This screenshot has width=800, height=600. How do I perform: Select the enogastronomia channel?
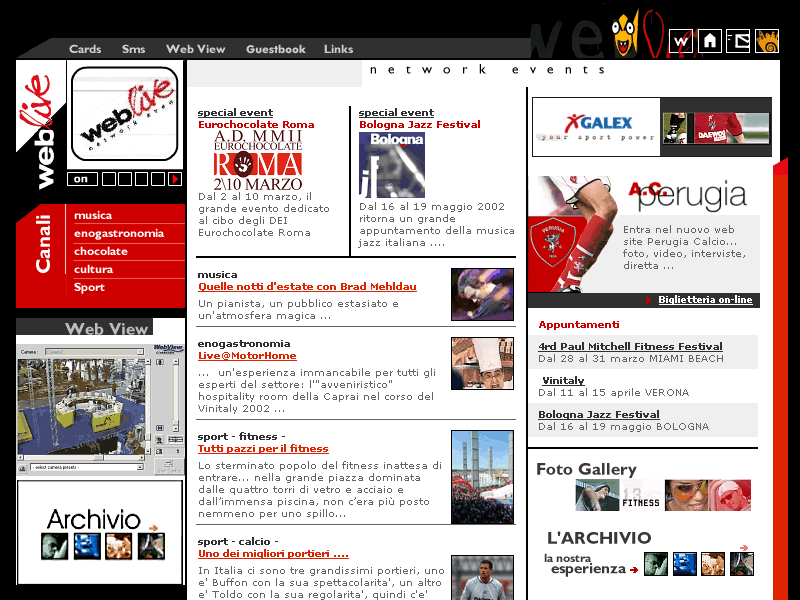point(119,234)
